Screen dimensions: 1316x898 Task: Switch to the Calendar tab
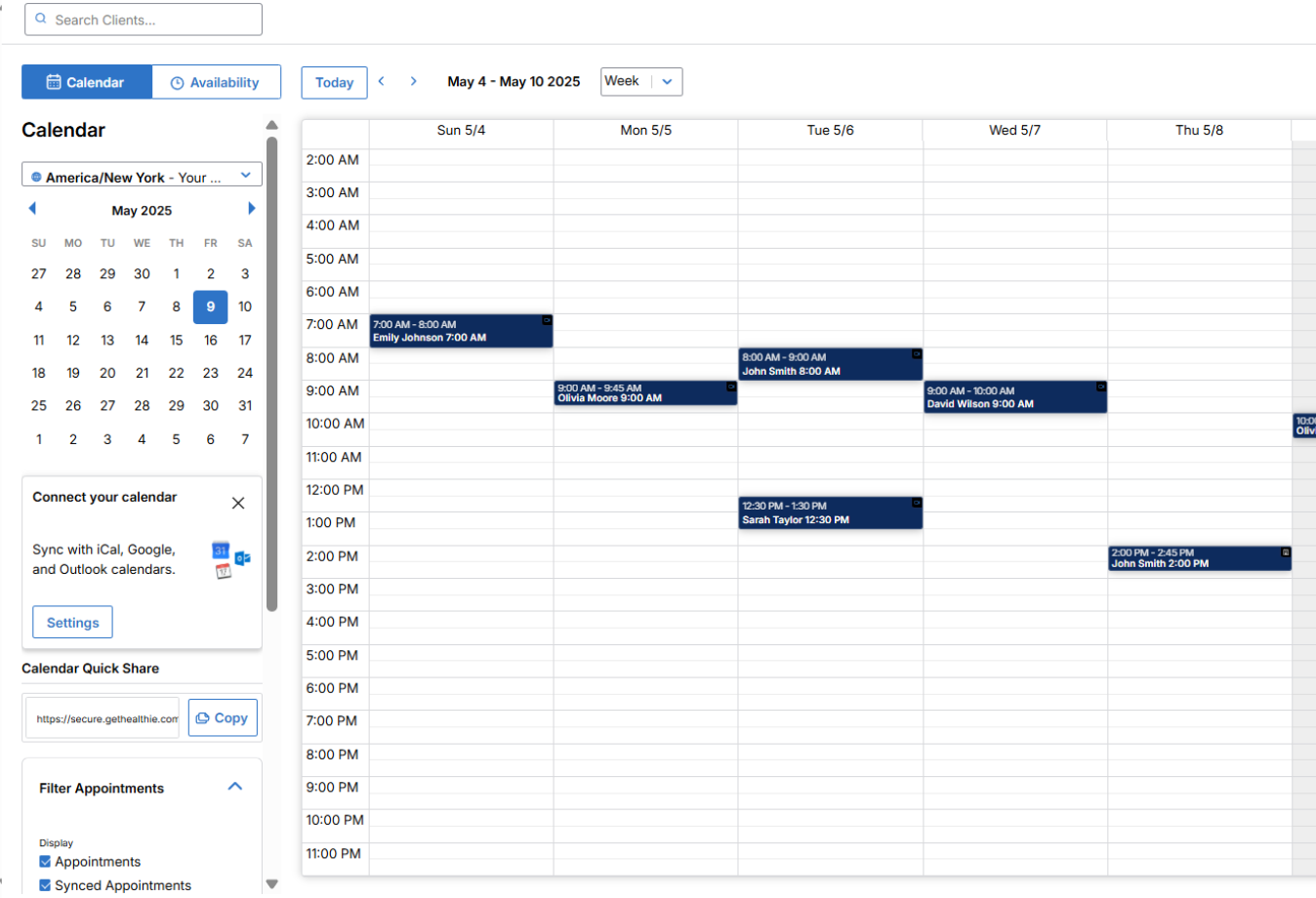coord(87,83)
